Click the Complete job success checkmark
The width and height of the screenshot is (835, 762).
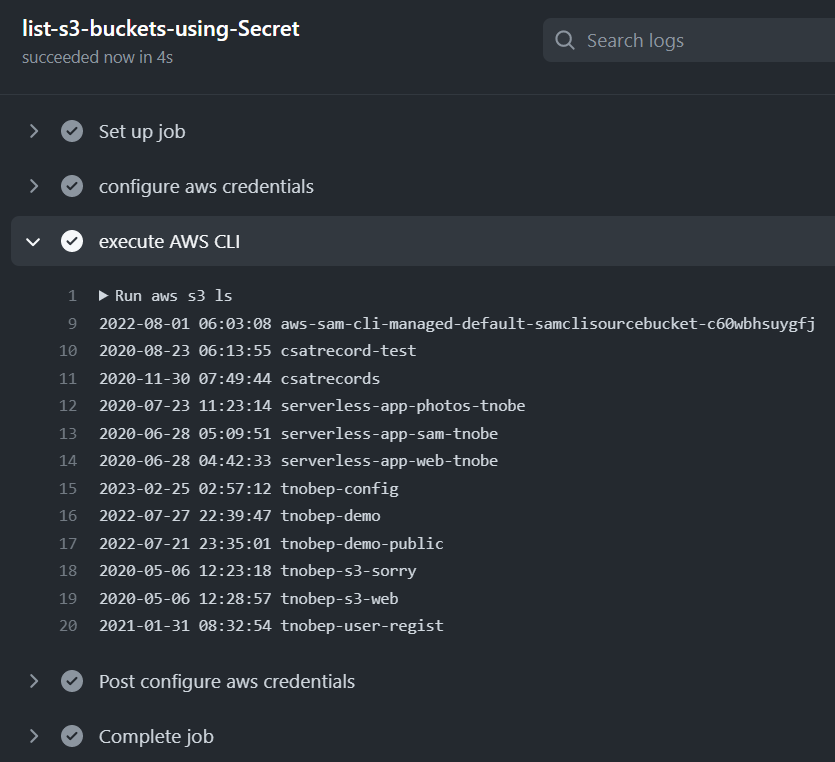point(72,736)
